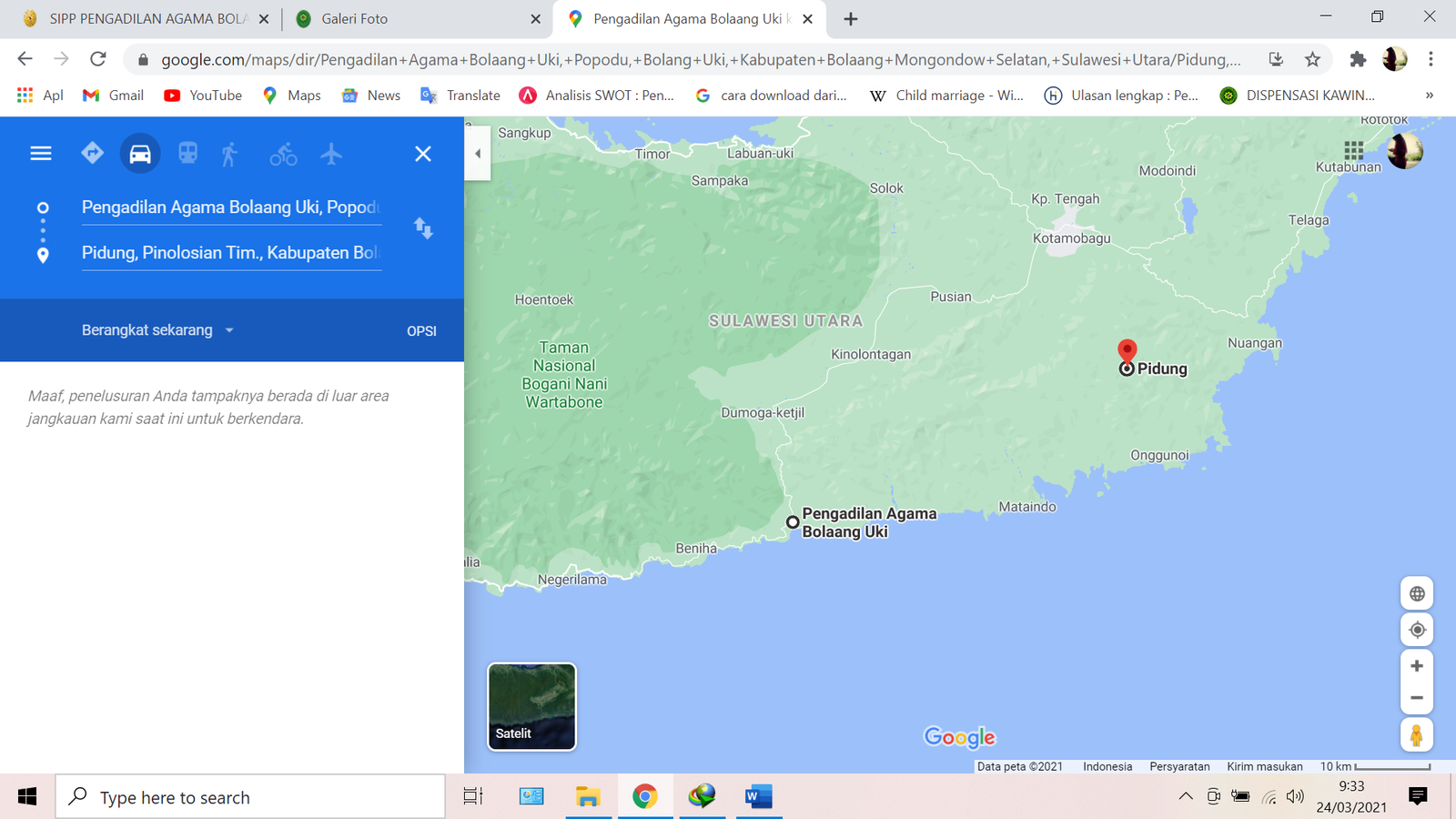The image size is (1456, 819).
Task: Open News bookmark
Action: click(x=370, y=96)
